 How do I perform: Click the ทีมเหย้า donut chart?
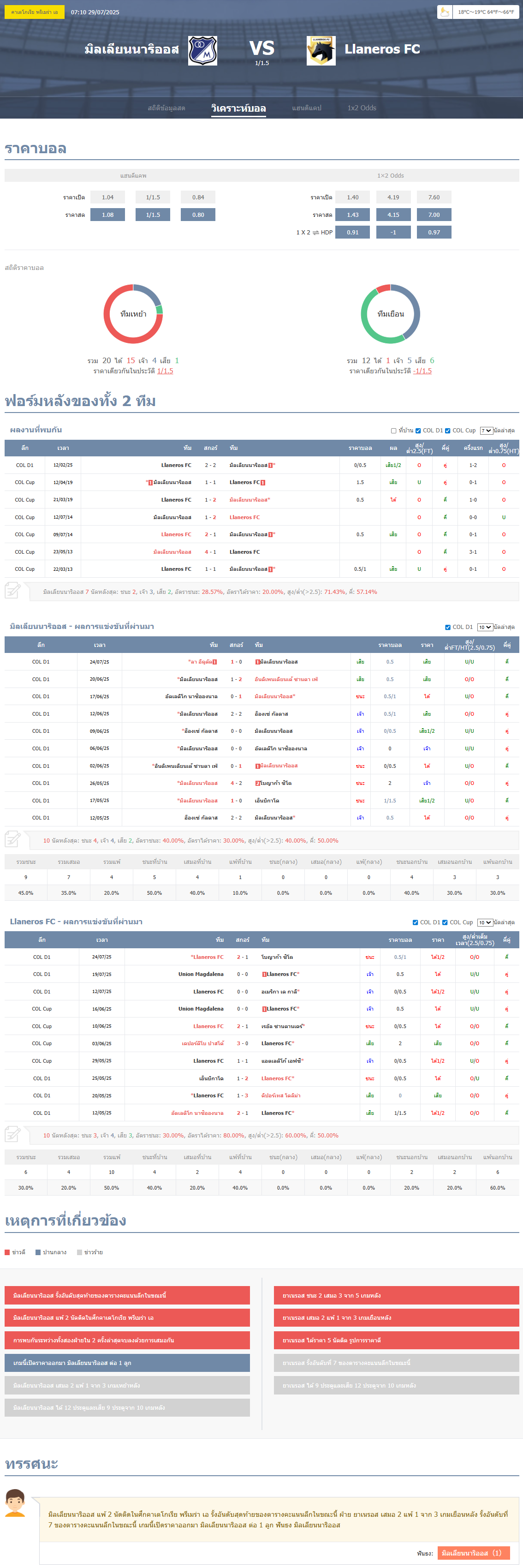133,314
